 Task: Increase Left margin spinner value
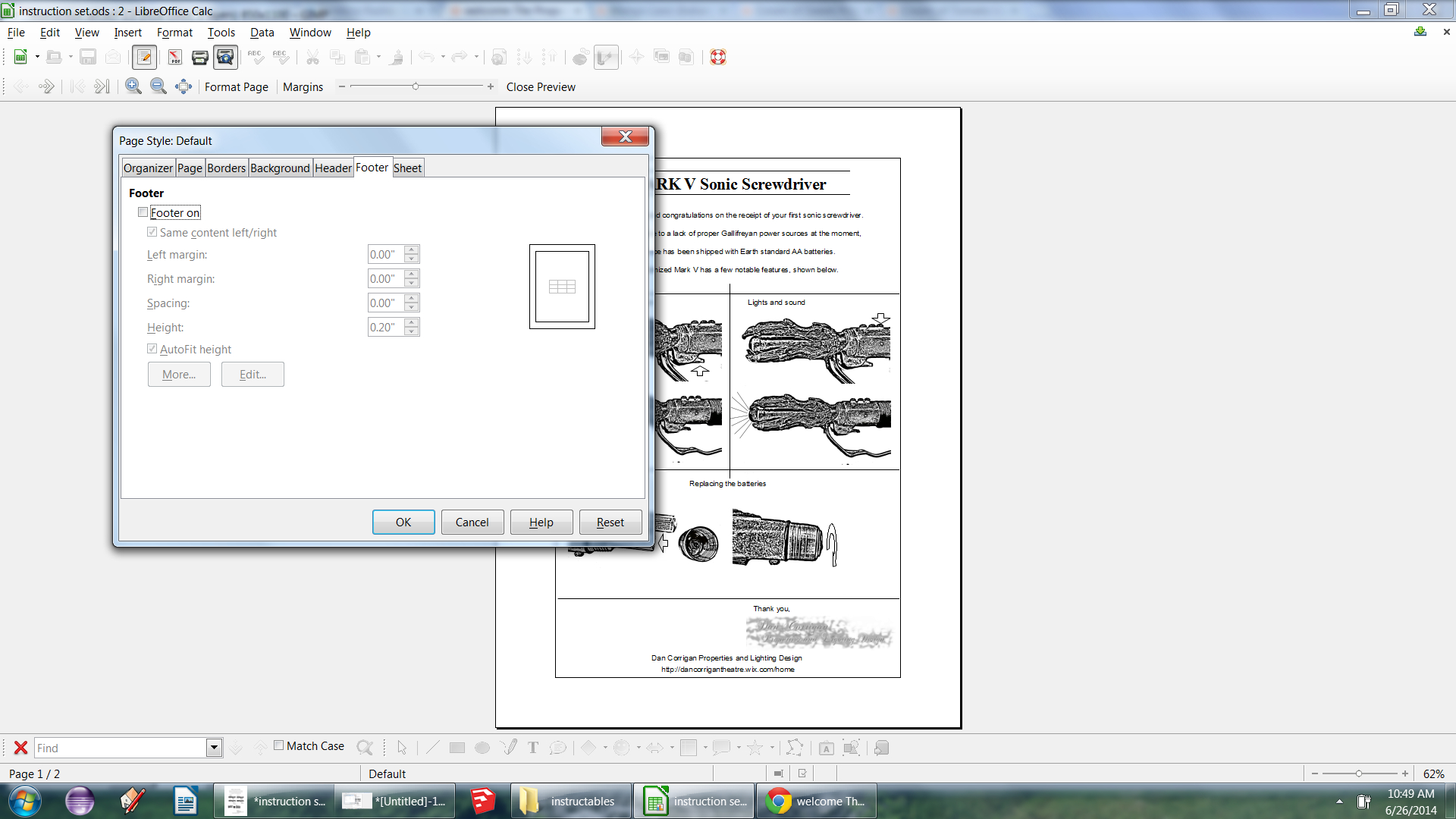[412, 249]
